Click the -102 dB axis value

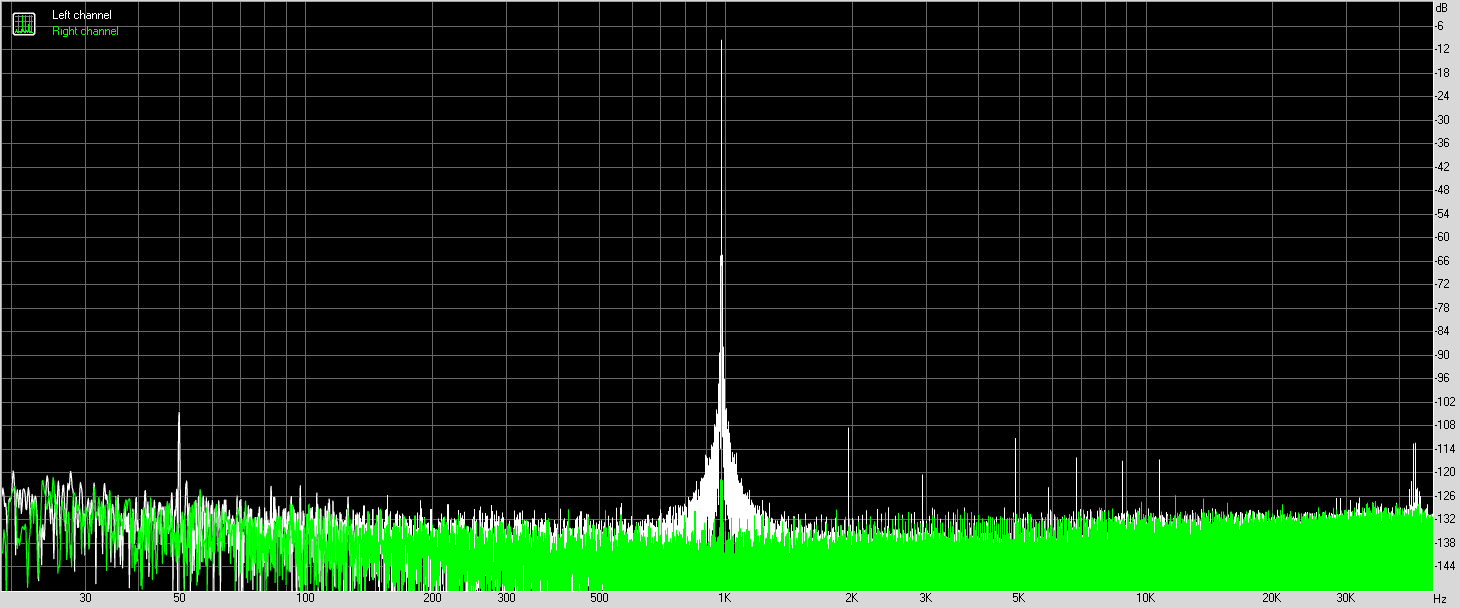point(1445,401)
